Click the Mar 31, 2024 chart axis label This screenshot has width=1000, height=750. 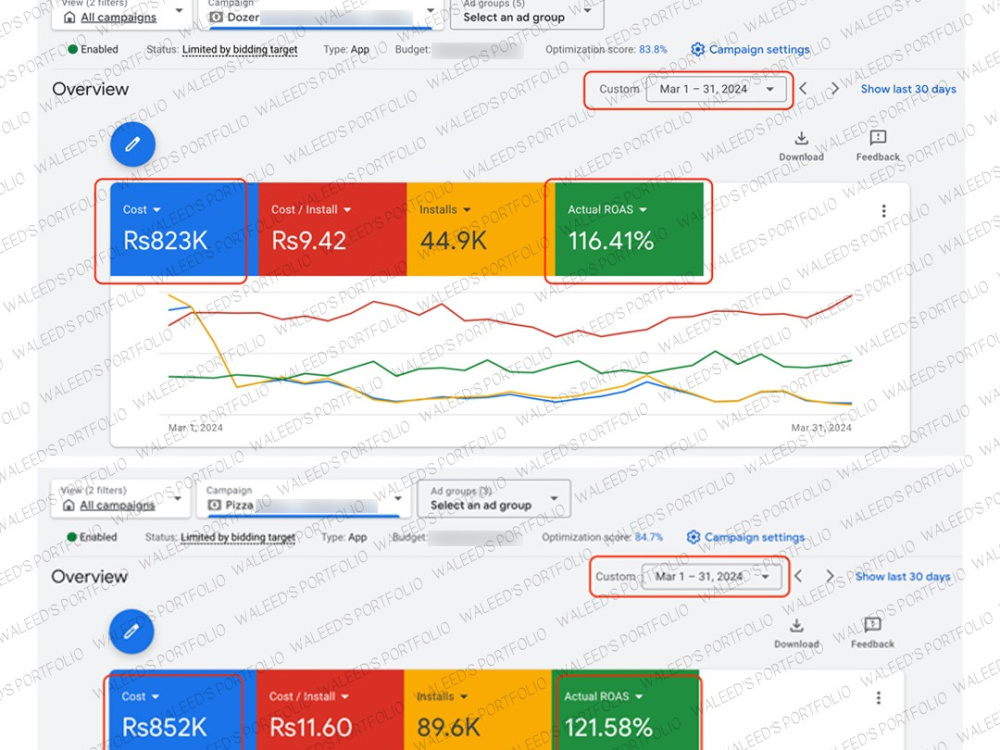(821, 428)
